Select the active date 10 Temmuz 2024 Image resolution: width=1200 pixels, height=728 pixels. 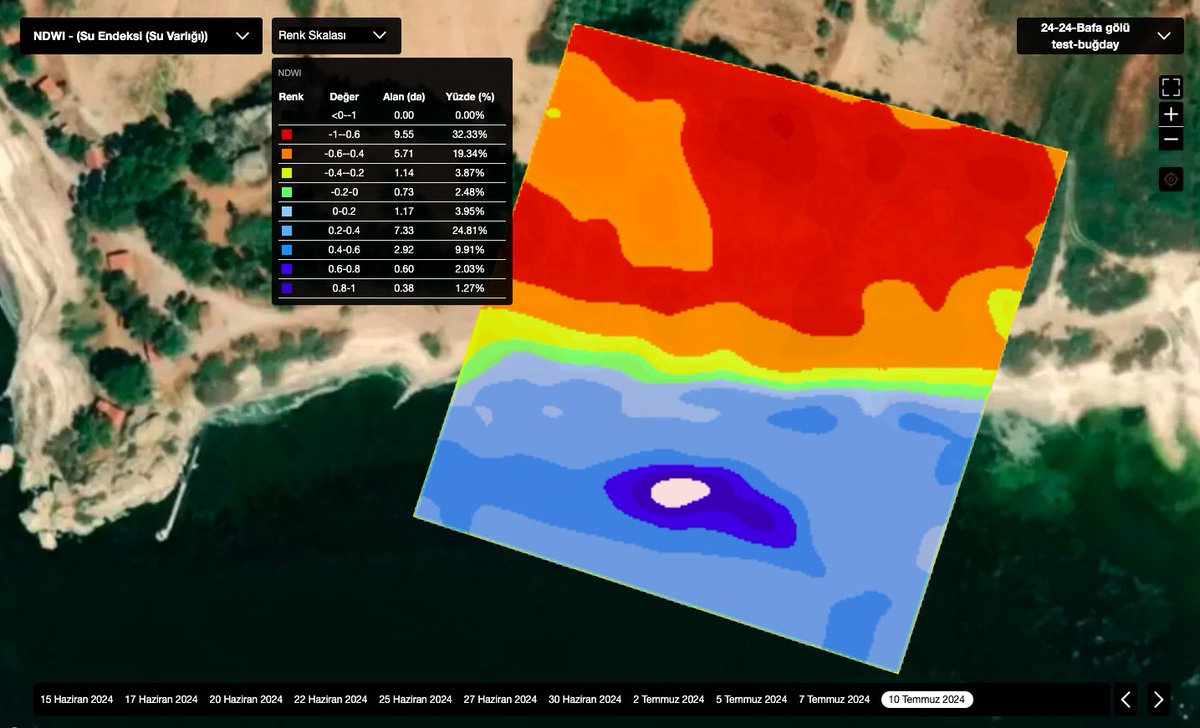(927, 699)
